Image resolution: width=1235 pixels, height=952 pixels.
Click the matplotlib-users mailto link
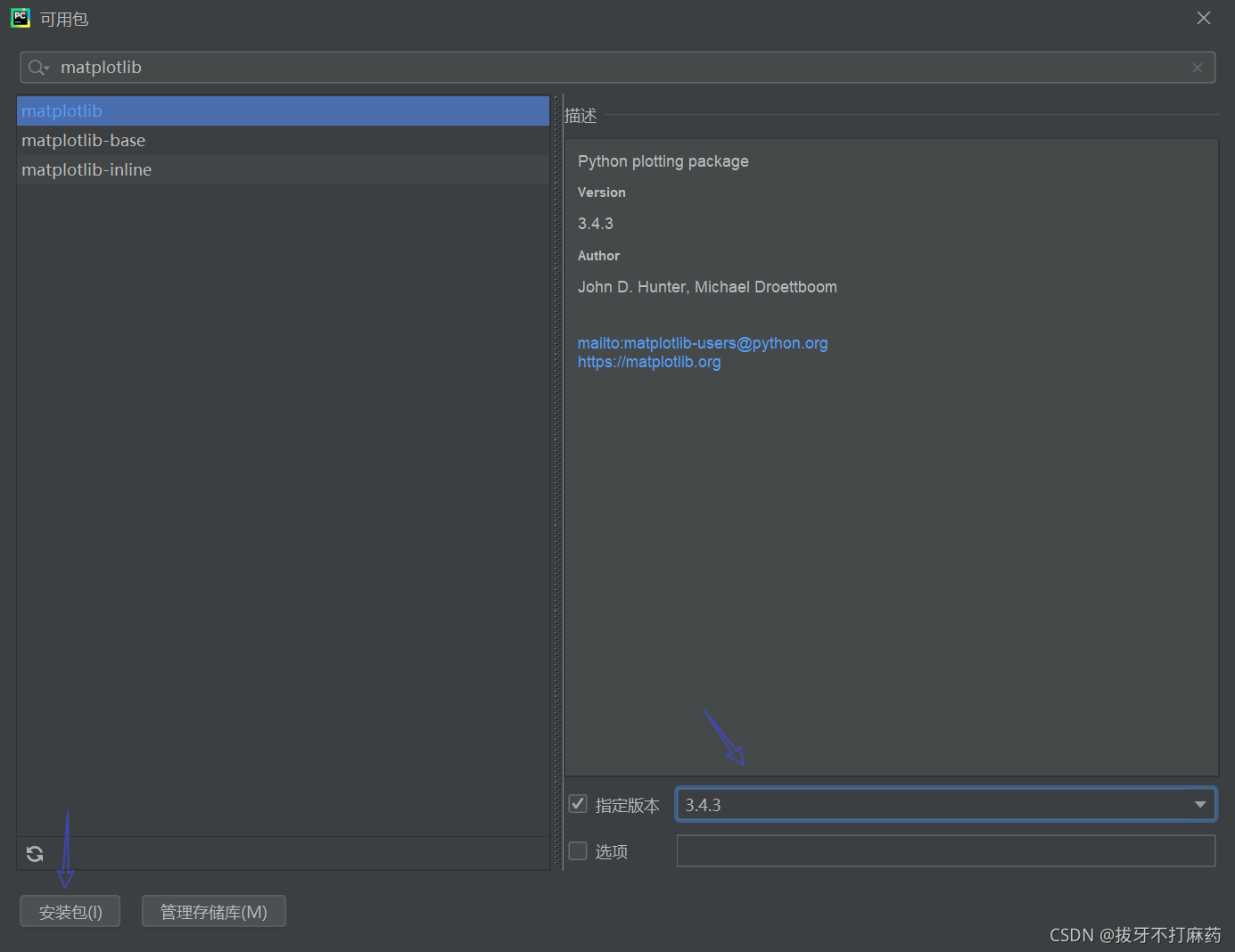pos(703,342)
